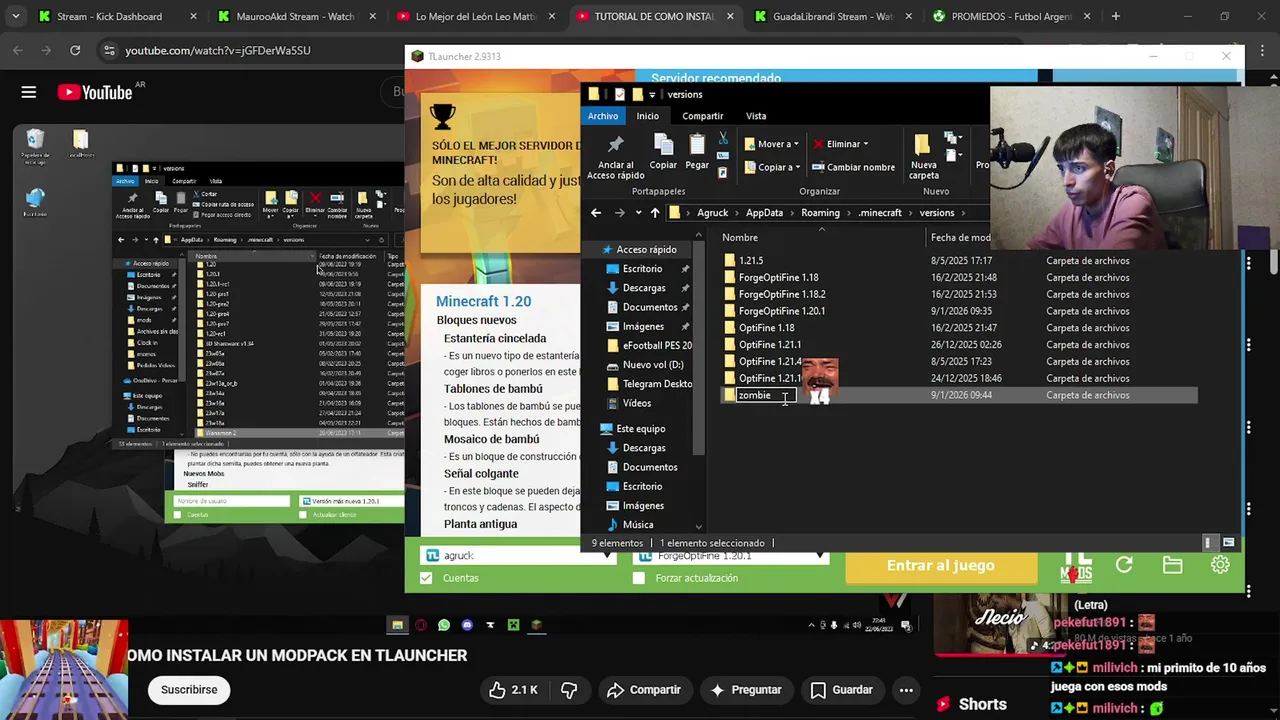This screenshot has width=1280, height=720.
Task: Save video with the Guardar button
Action: click(842, 690)
